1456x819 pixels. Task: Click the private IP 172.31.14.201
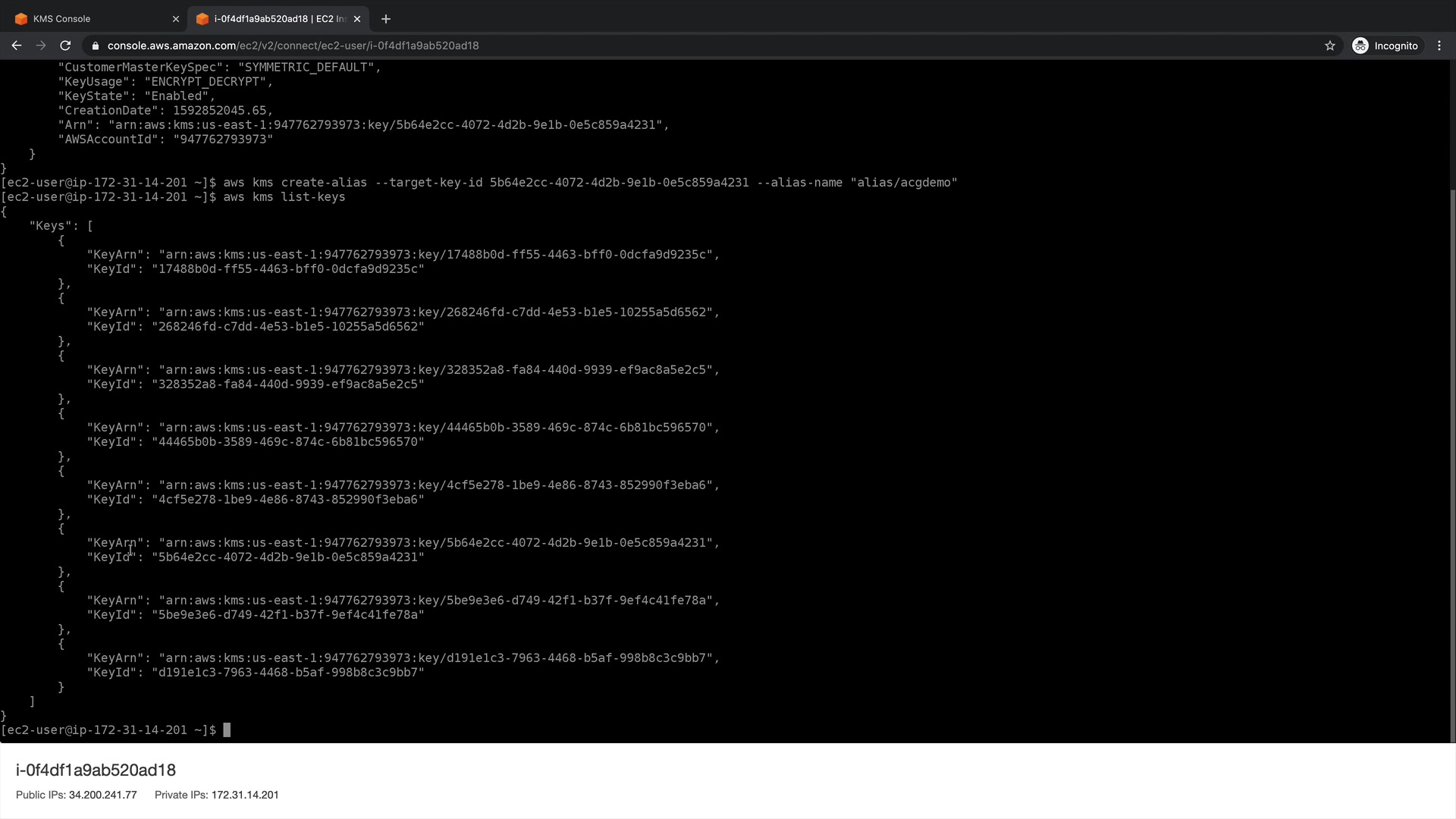244,795
